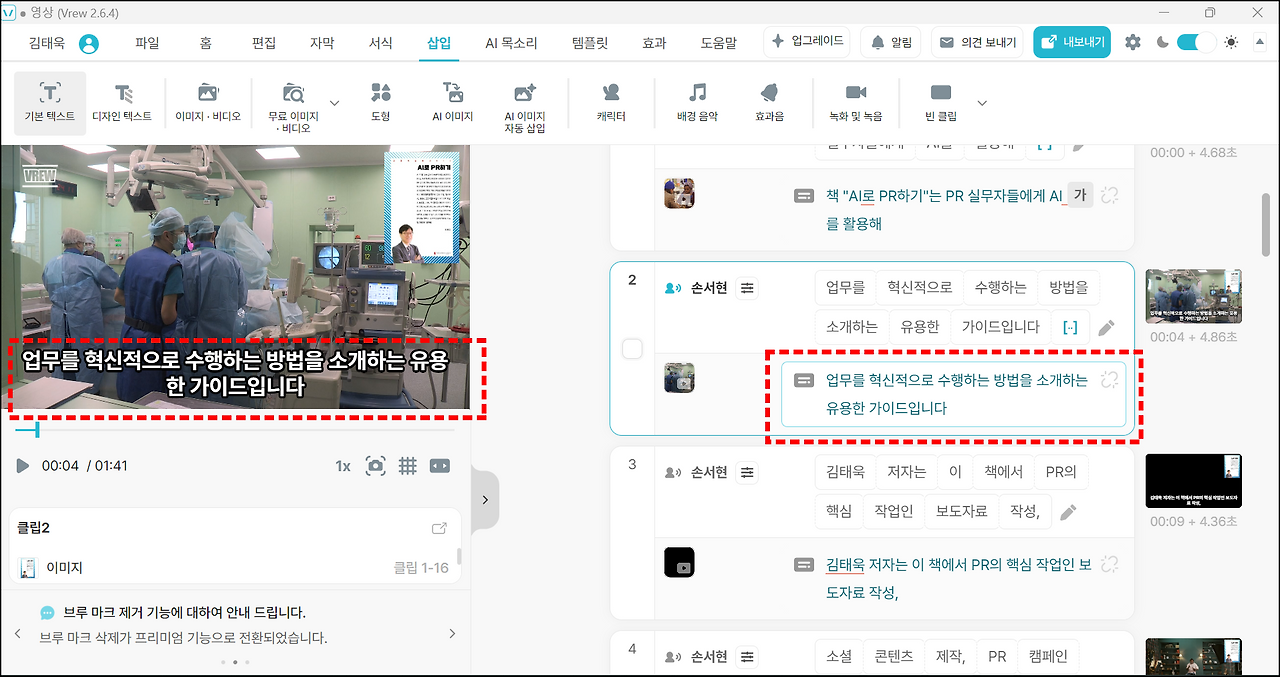
Task: Insert a 빈 클립
Action: (941, 103)
